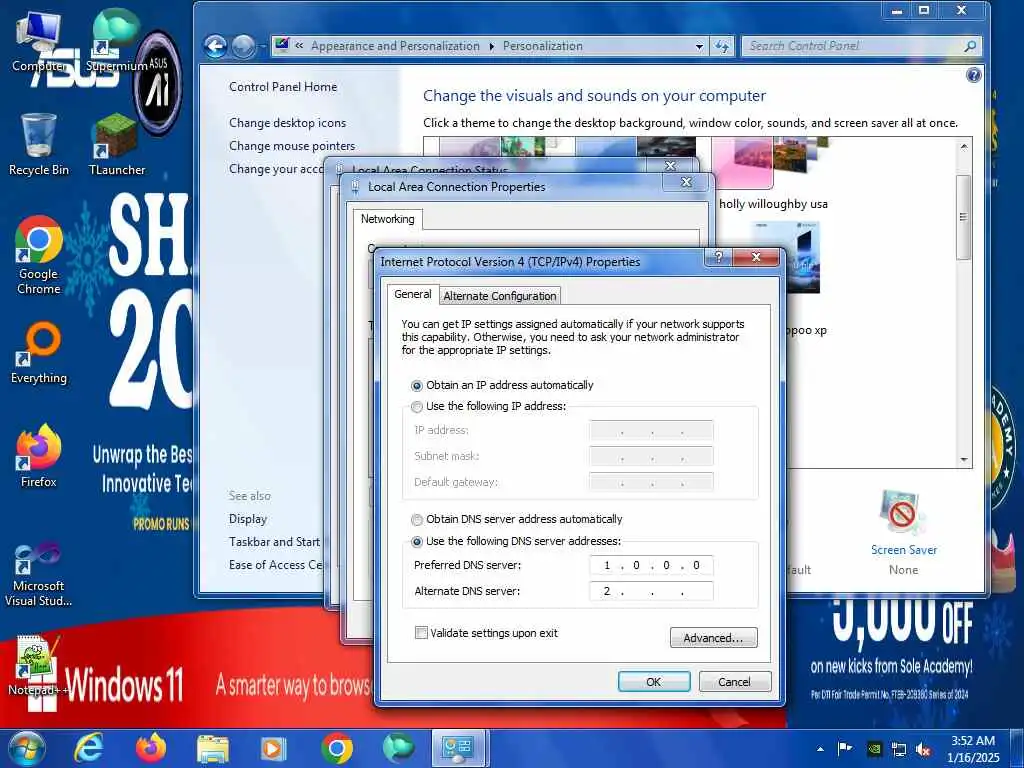
Task: Click the themes list scroll-down arrow
Action: click(964, 460)
